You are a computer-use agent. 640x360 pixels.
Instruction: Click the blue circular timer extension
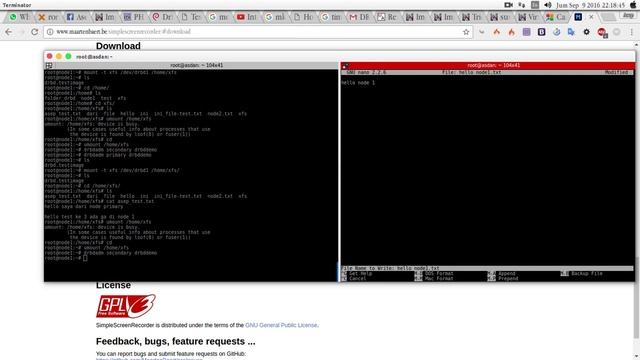click(x=556, y=32)
